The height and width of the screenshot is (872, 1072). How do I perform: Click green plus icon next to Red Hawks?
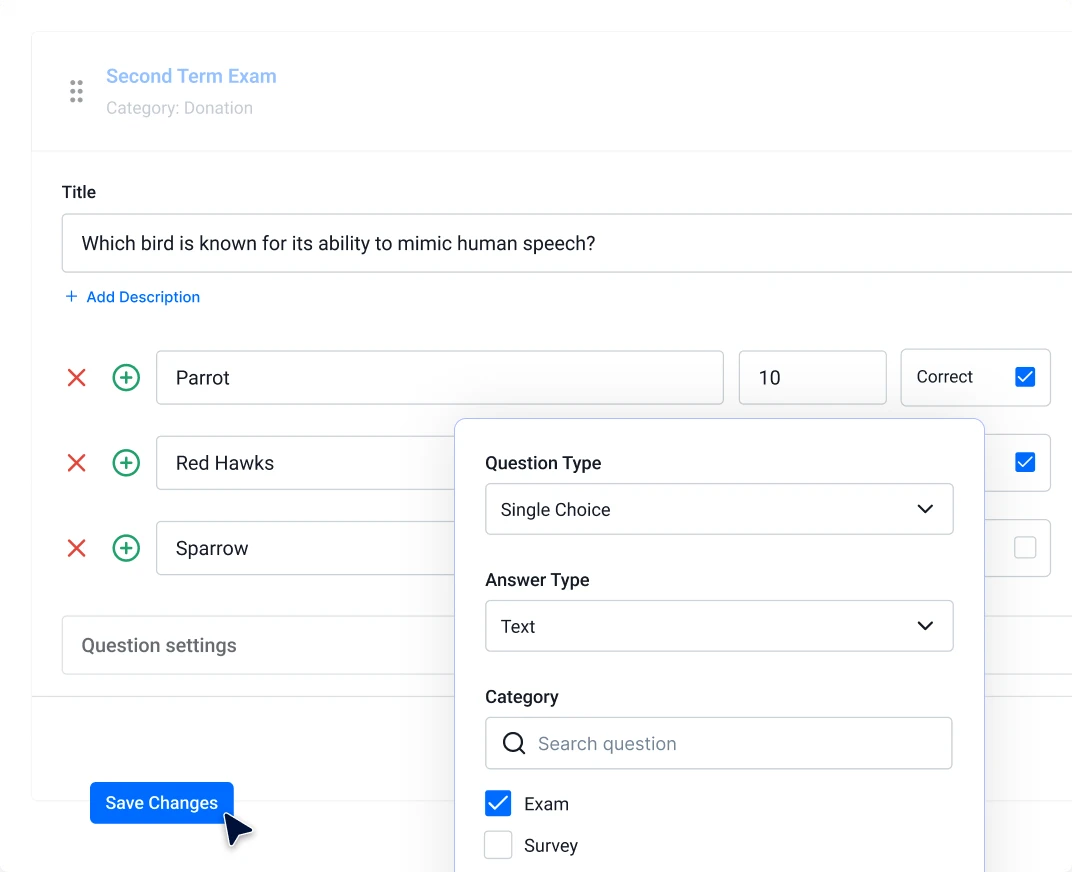point(126,463)
